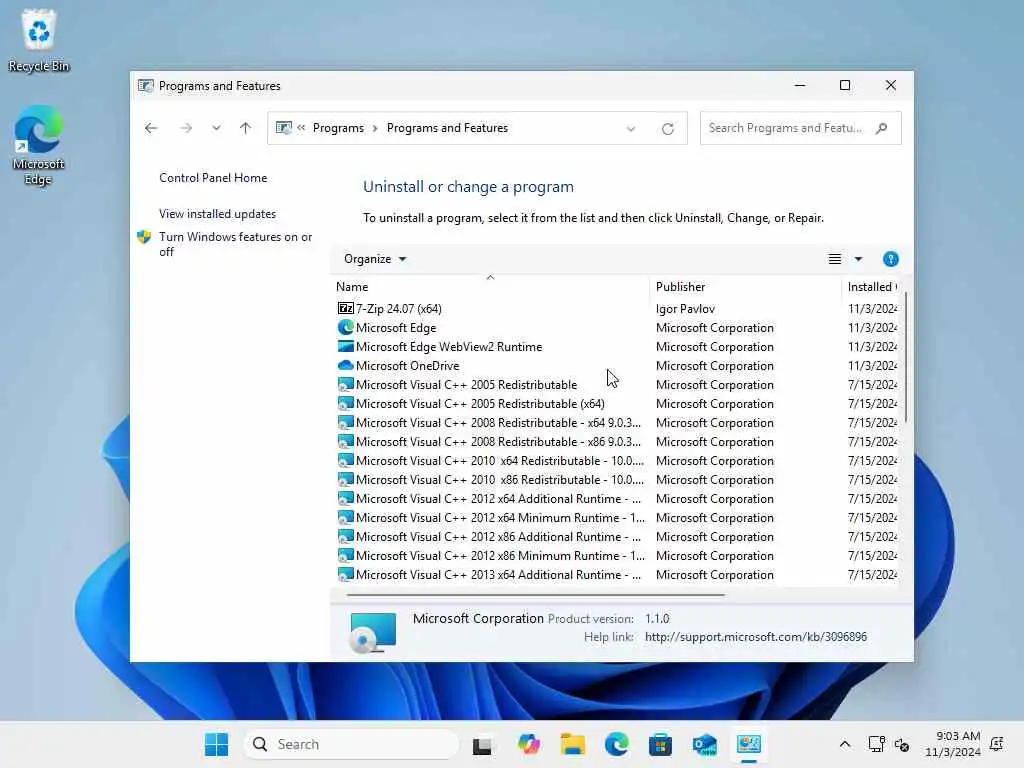Select Visual C++ 2008 Redistributable x64 9.0.3 row
Viewport: 1024px width, 768px height.
(x=617, y=423)
